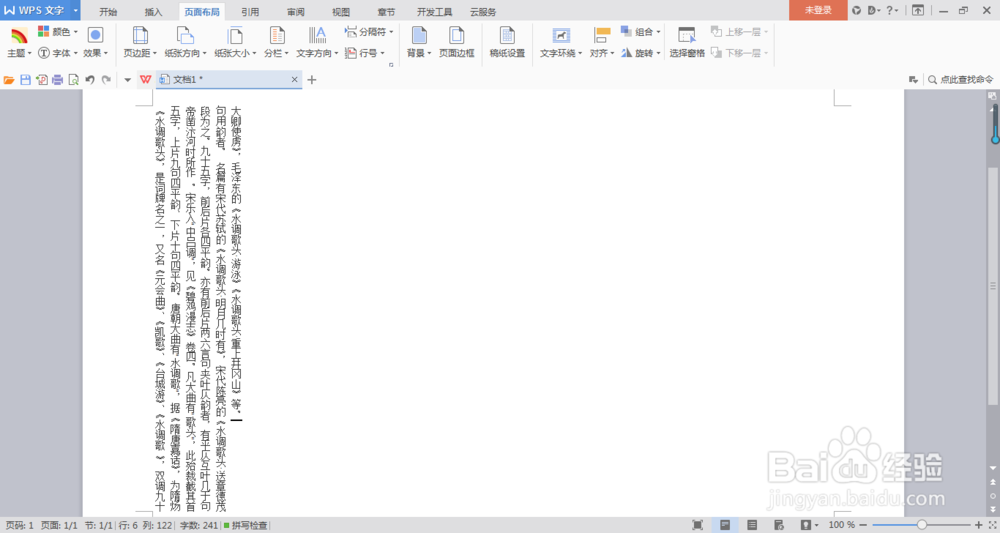Open the 云服务 tab
1000x533 pixels.
click(483, 11)
